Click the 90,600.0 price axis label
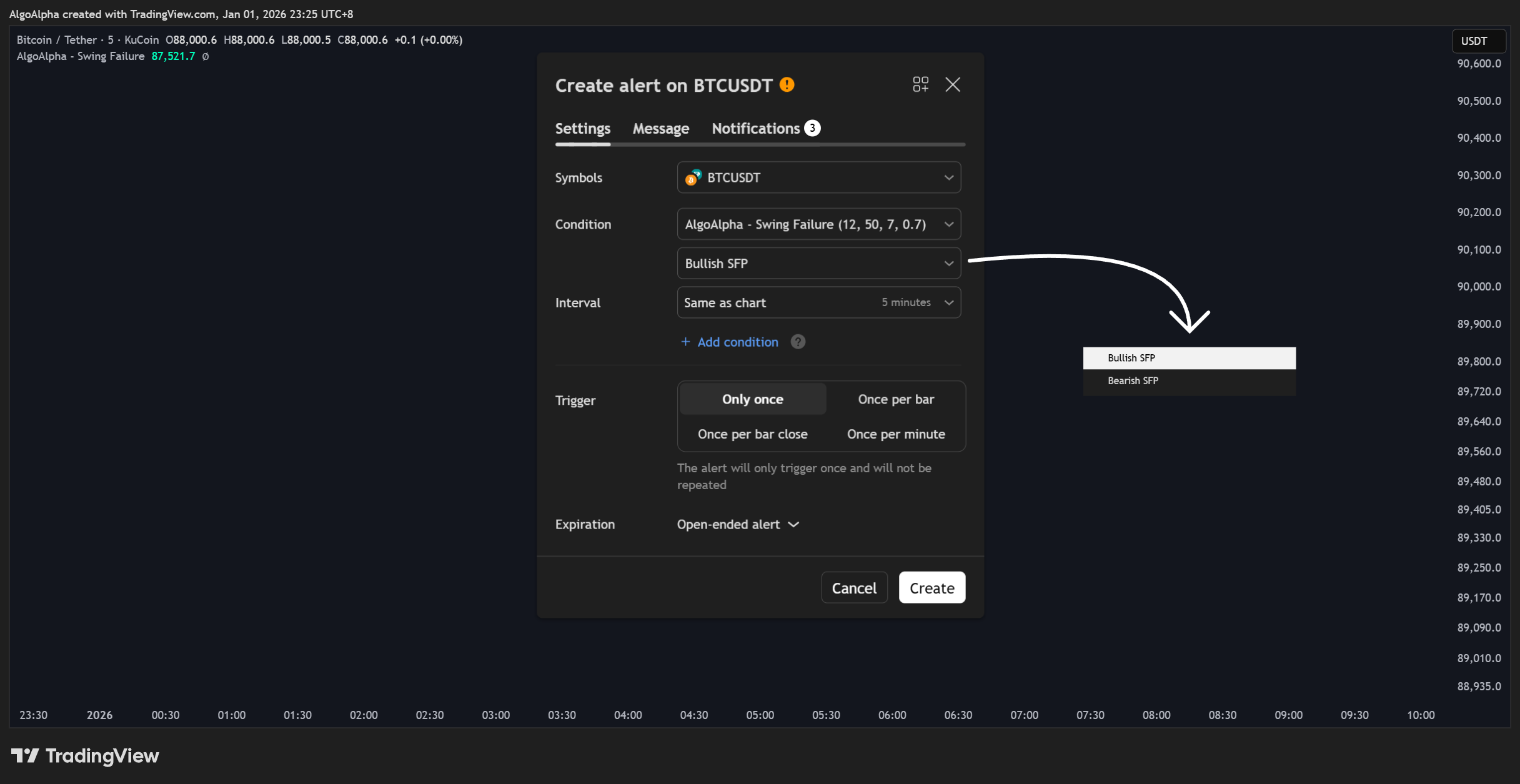This screenshot has height=784, width=1520. pos(1479,64)
